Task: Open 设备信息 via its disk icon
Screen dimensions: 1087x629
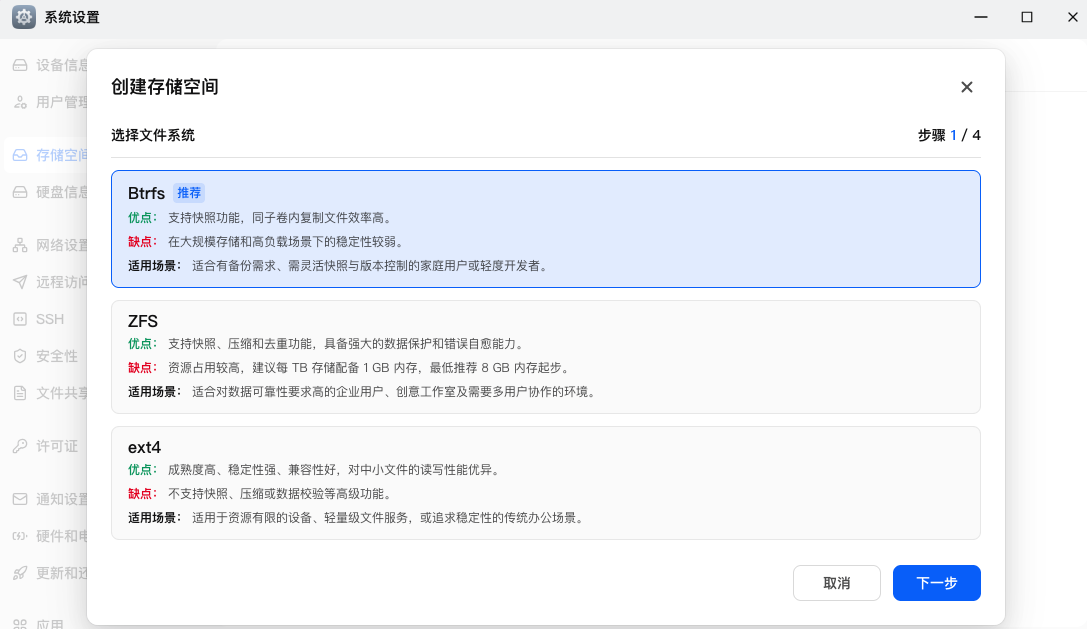Action: [x=22, y=63]
